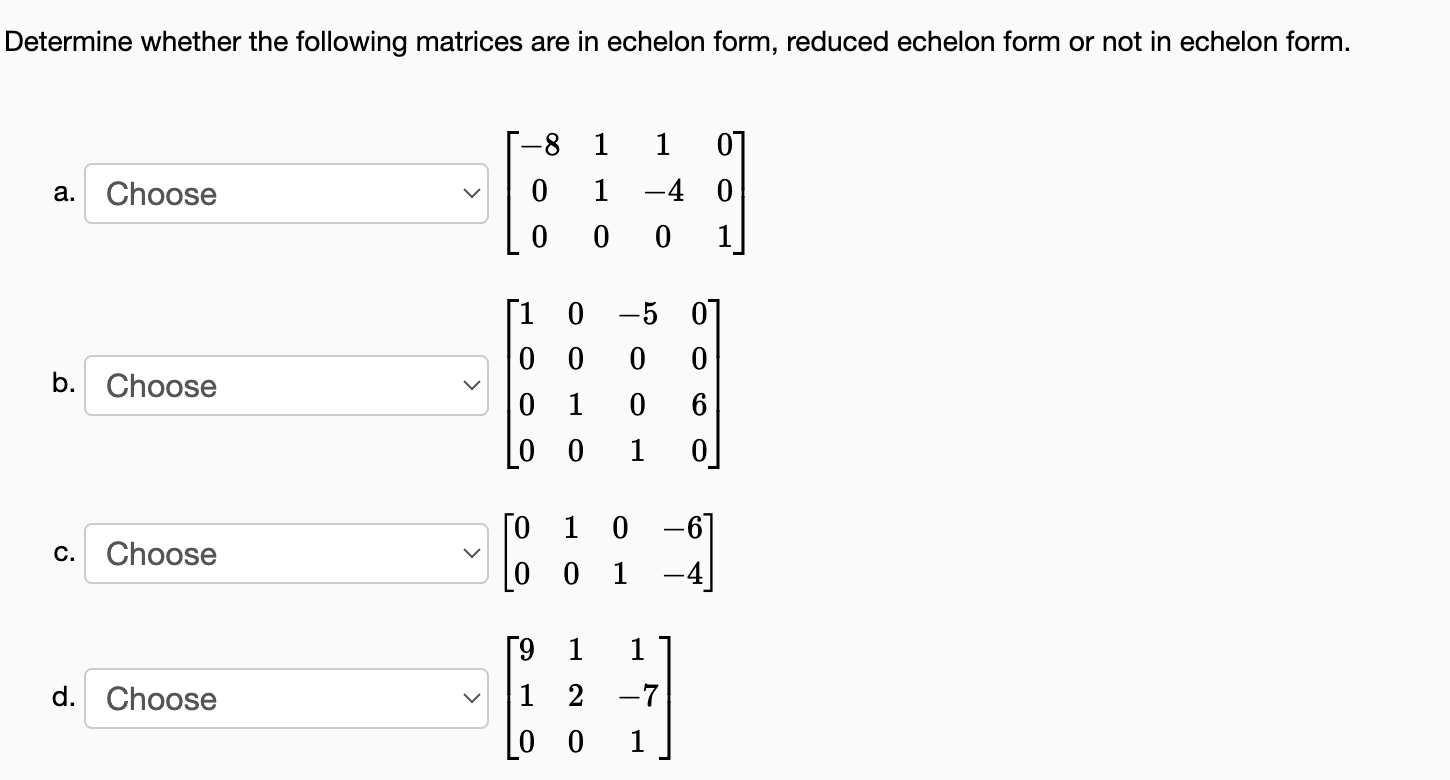Open the Choose dropdown for matrix a
Image resolution: width=1450 pixels, height=780 pixels.
click(x=286, y=194)
